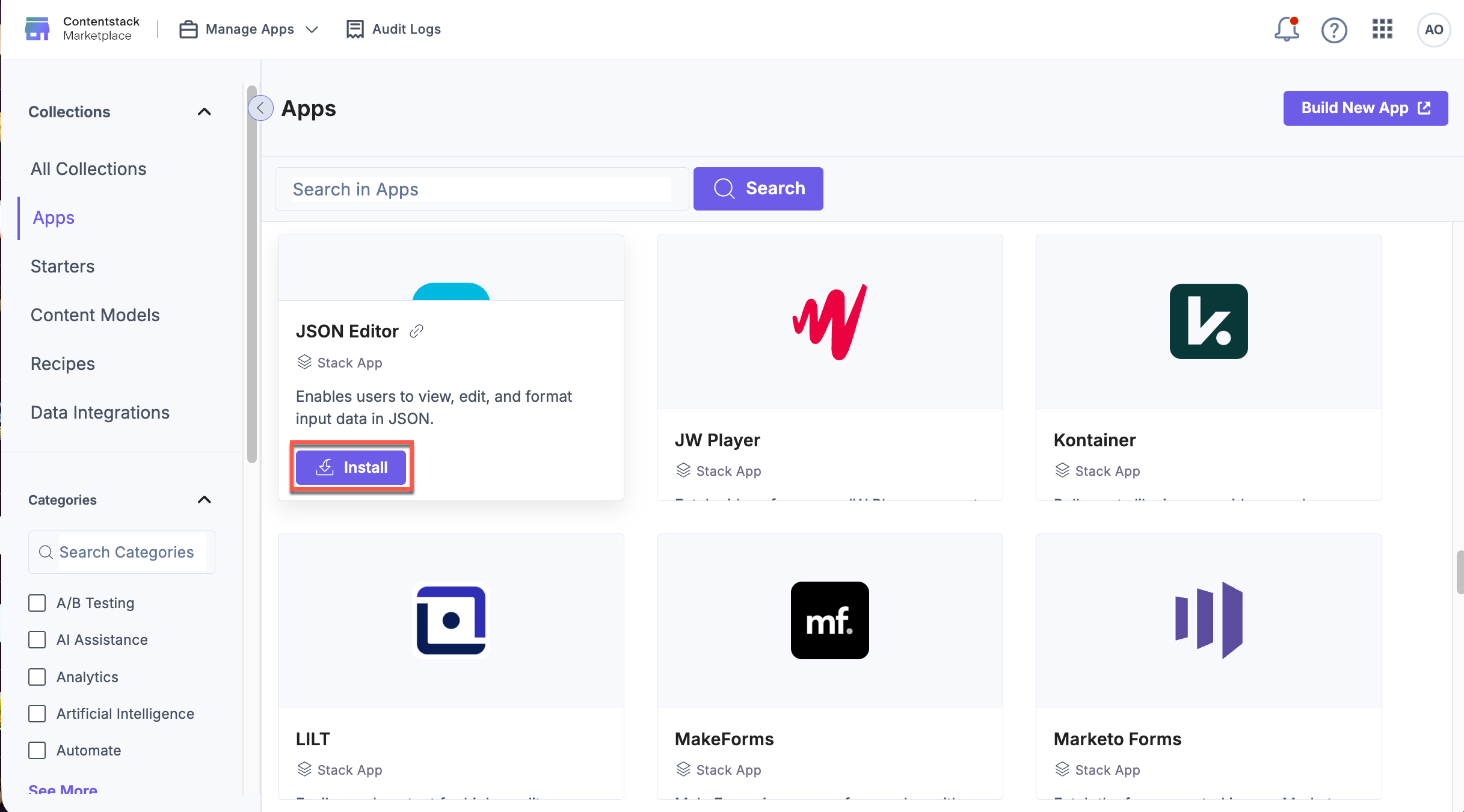This screenshot has height=812, width=1464.
Task: Click the Stack App icon under MakeForms
Action: [683, 769]
